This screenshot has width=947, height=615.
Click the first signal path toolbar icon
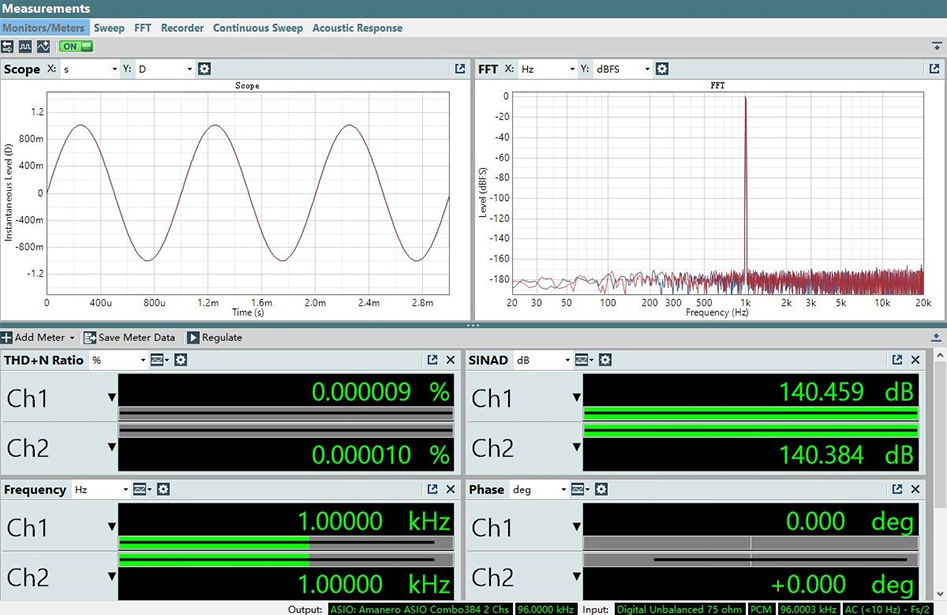point(8,46)
